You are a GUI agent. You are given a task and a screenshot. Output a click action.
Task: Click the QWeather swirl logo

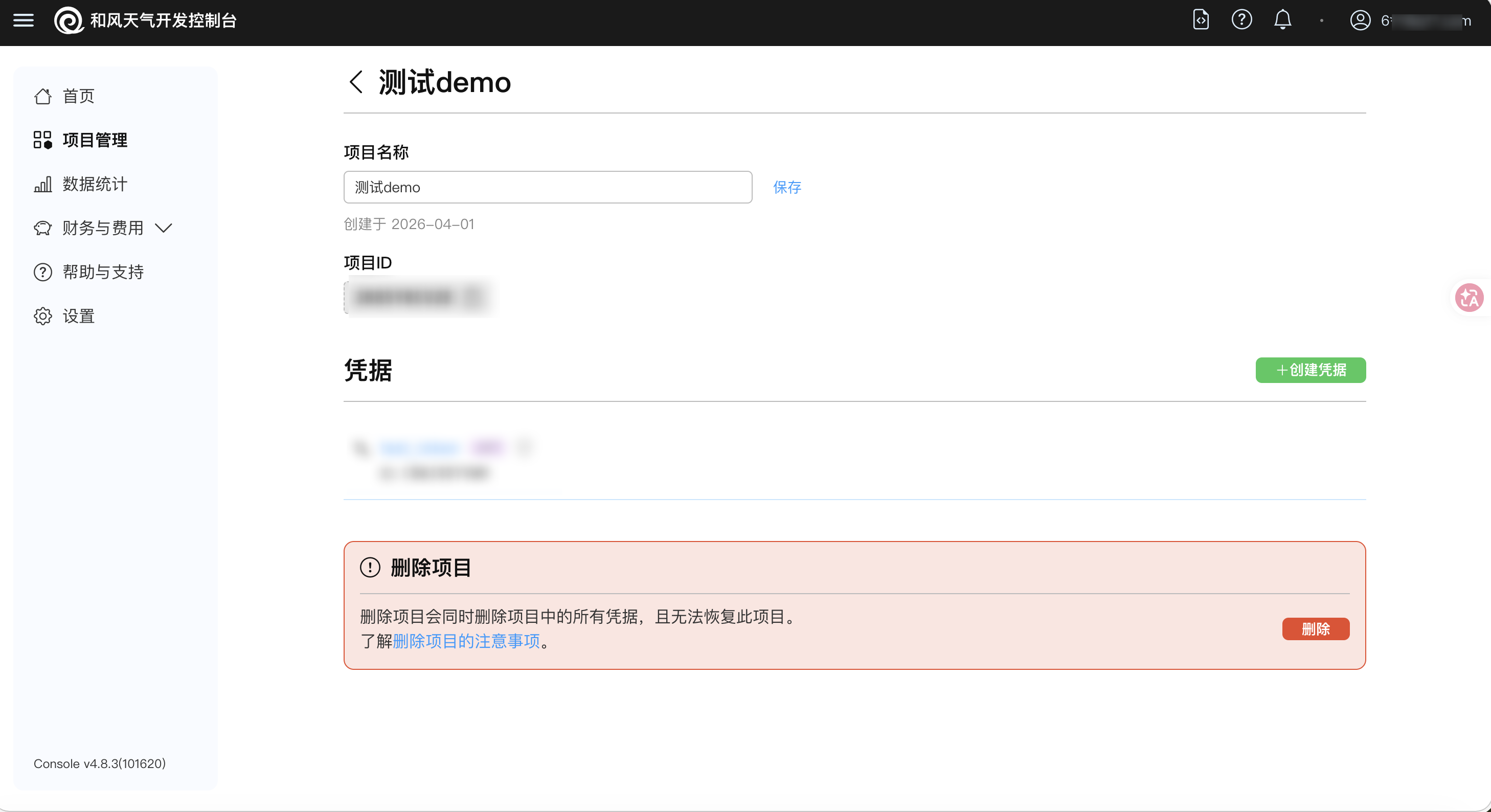[x=69, y=21]
